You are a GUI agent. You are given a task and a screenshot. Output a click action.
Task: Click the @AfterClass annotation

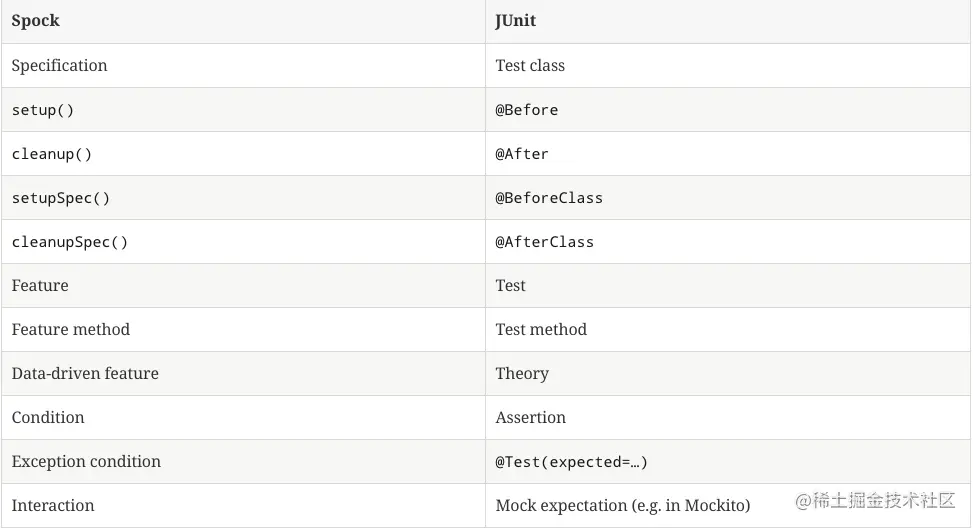tap(545, 242)
